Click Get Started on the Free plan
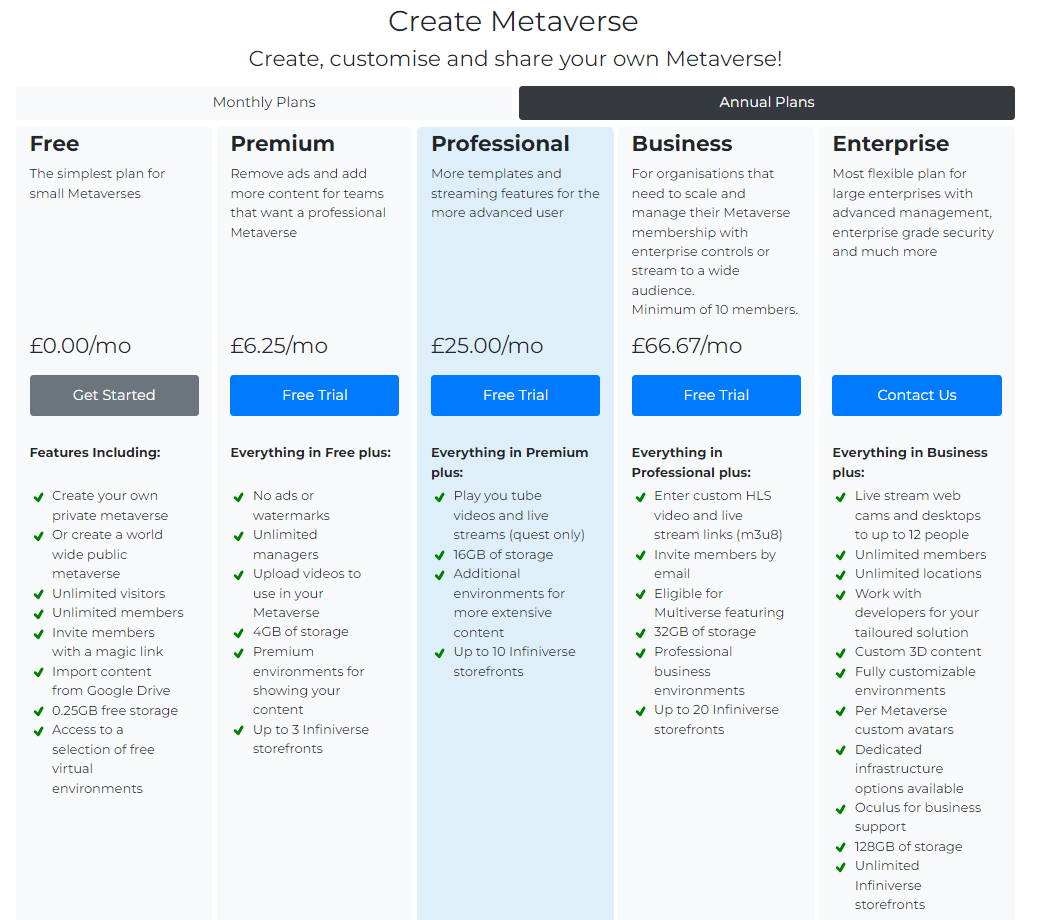Screen dimensions: 1045x920 [x=114, y=395]
